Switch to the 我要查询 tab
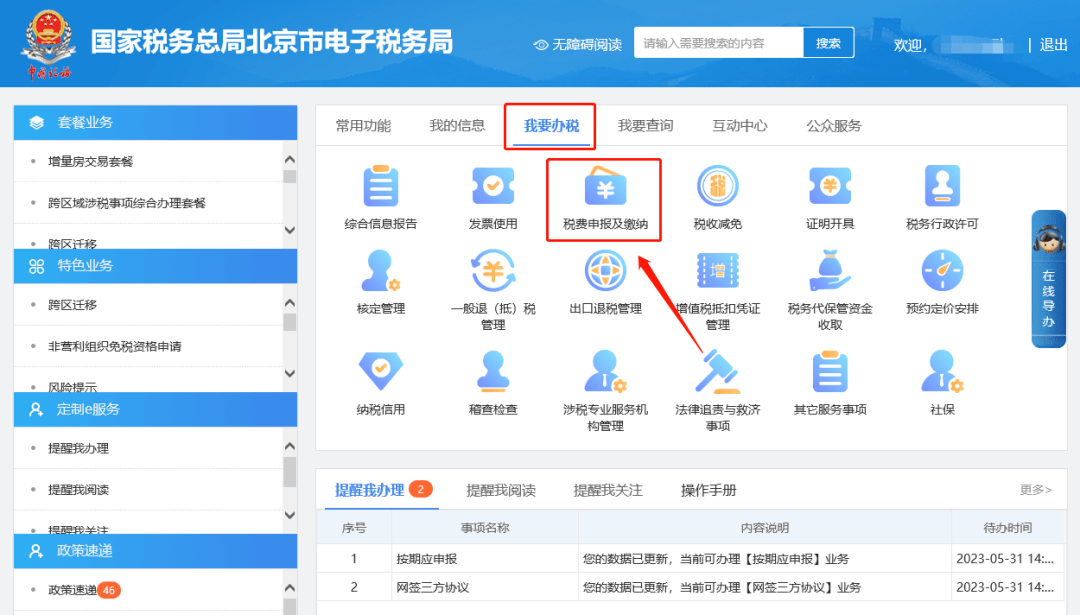 pyautogui.click(x=648, y=125)
